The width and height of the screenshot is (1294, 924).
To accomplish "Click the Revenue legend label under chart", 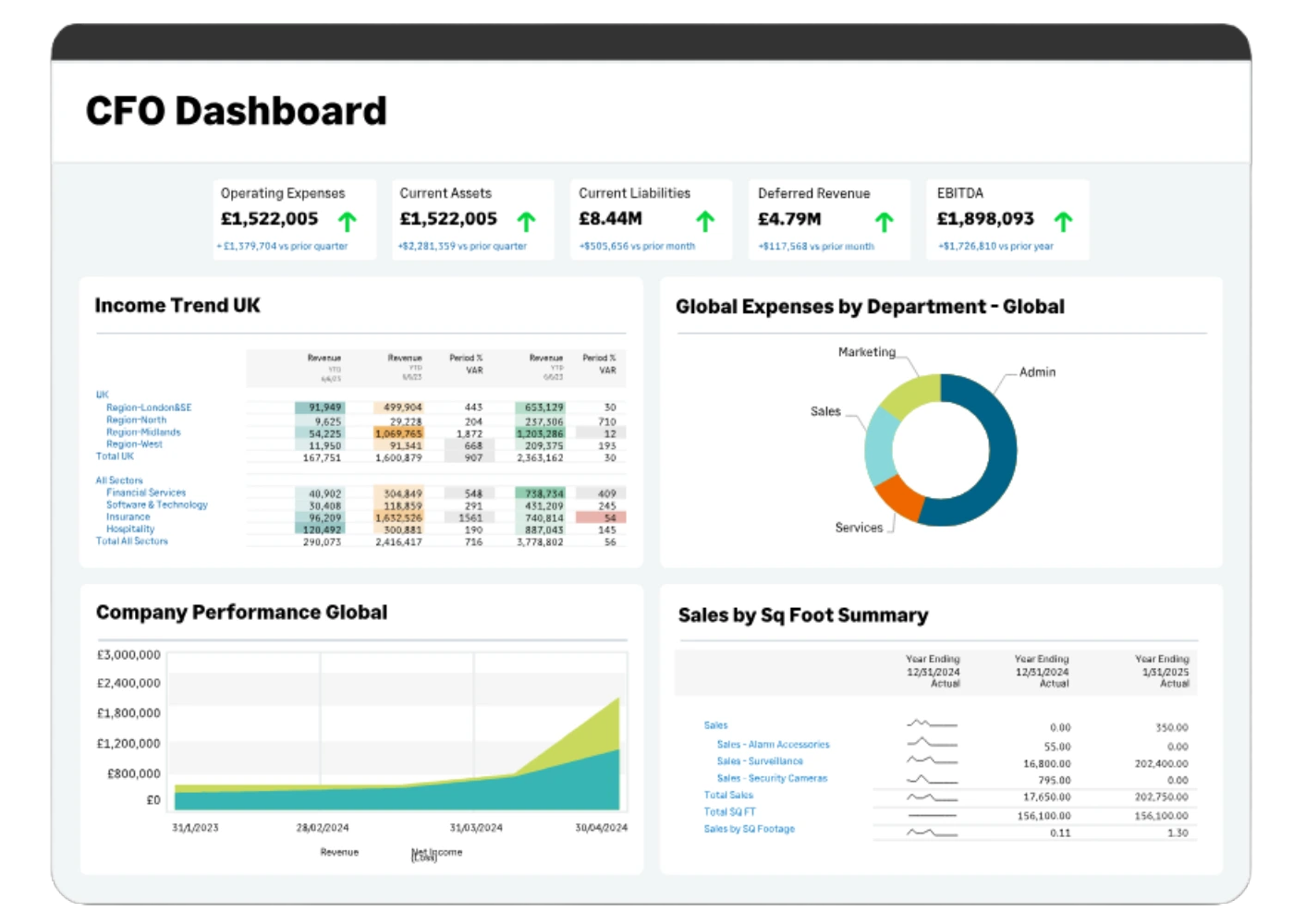I will 339,852.
